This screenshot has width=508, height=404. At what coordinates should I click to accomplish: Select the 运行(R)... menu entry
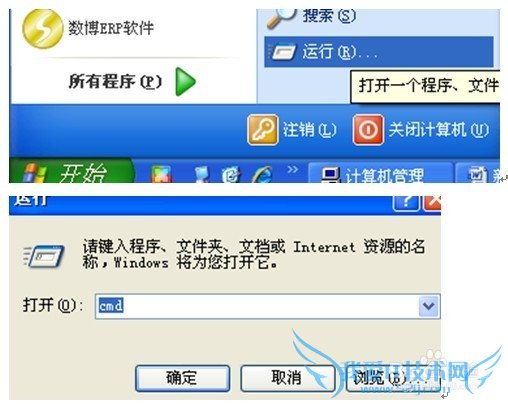coord(379,52)
